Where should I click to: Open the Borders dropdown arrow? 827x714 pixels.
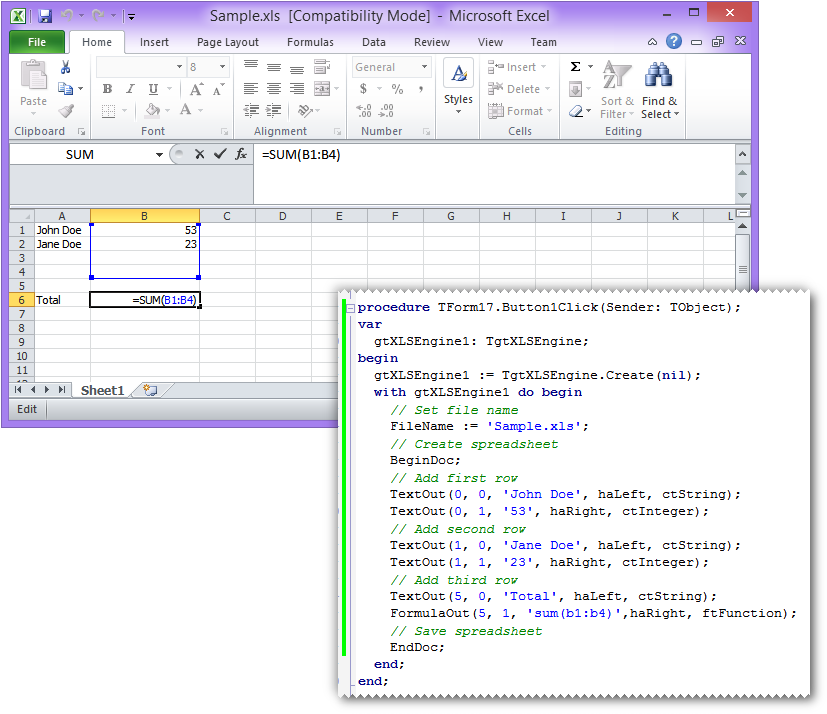point(124,111)
